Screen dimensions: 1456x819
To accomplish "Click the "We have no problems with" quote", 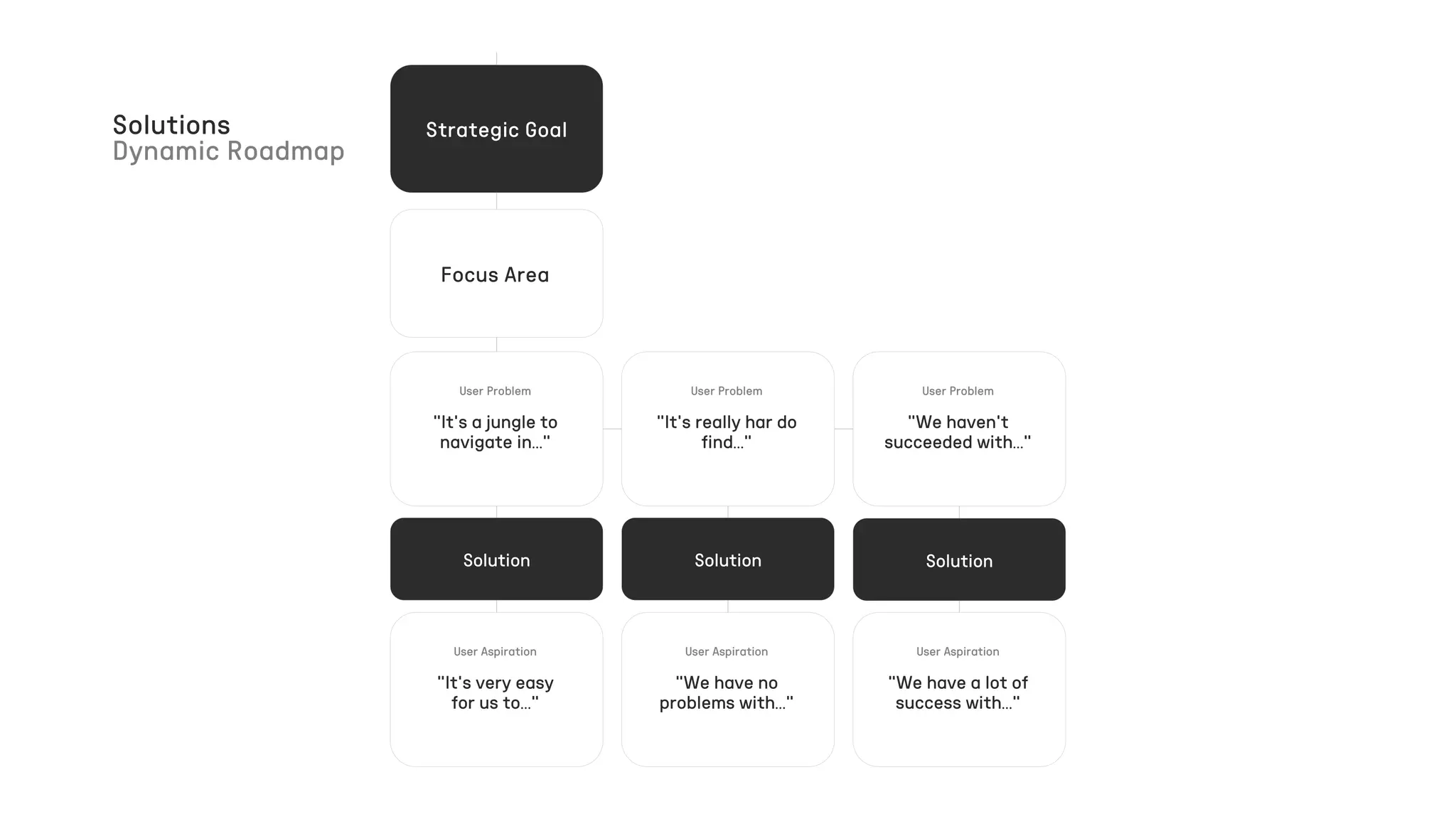I will click(727, 692).
